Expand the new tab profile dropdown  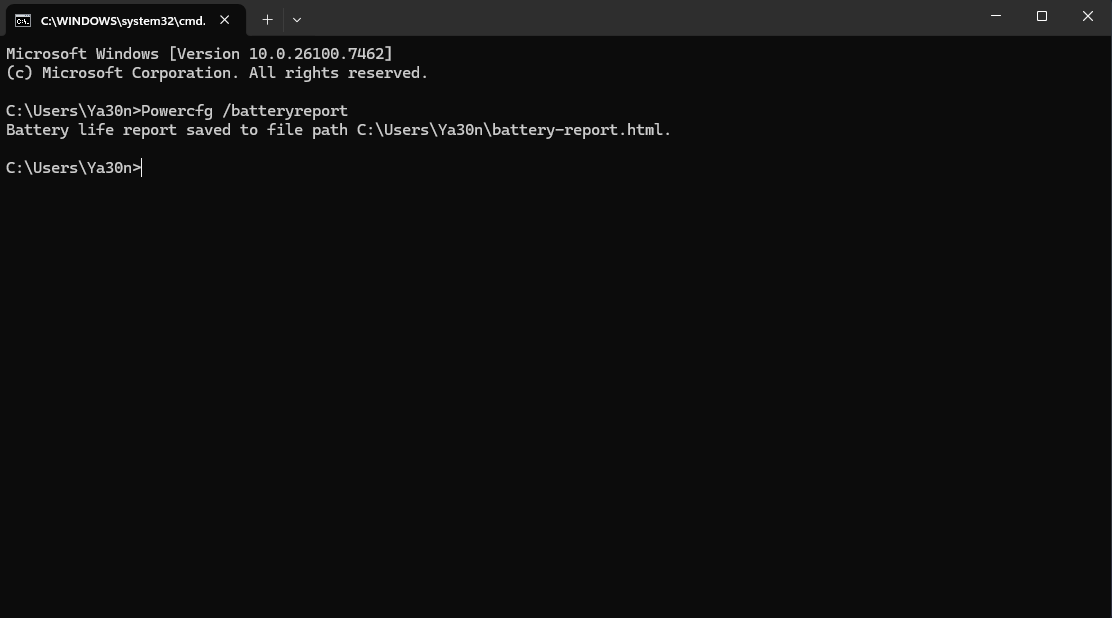(x=297, y=19)
